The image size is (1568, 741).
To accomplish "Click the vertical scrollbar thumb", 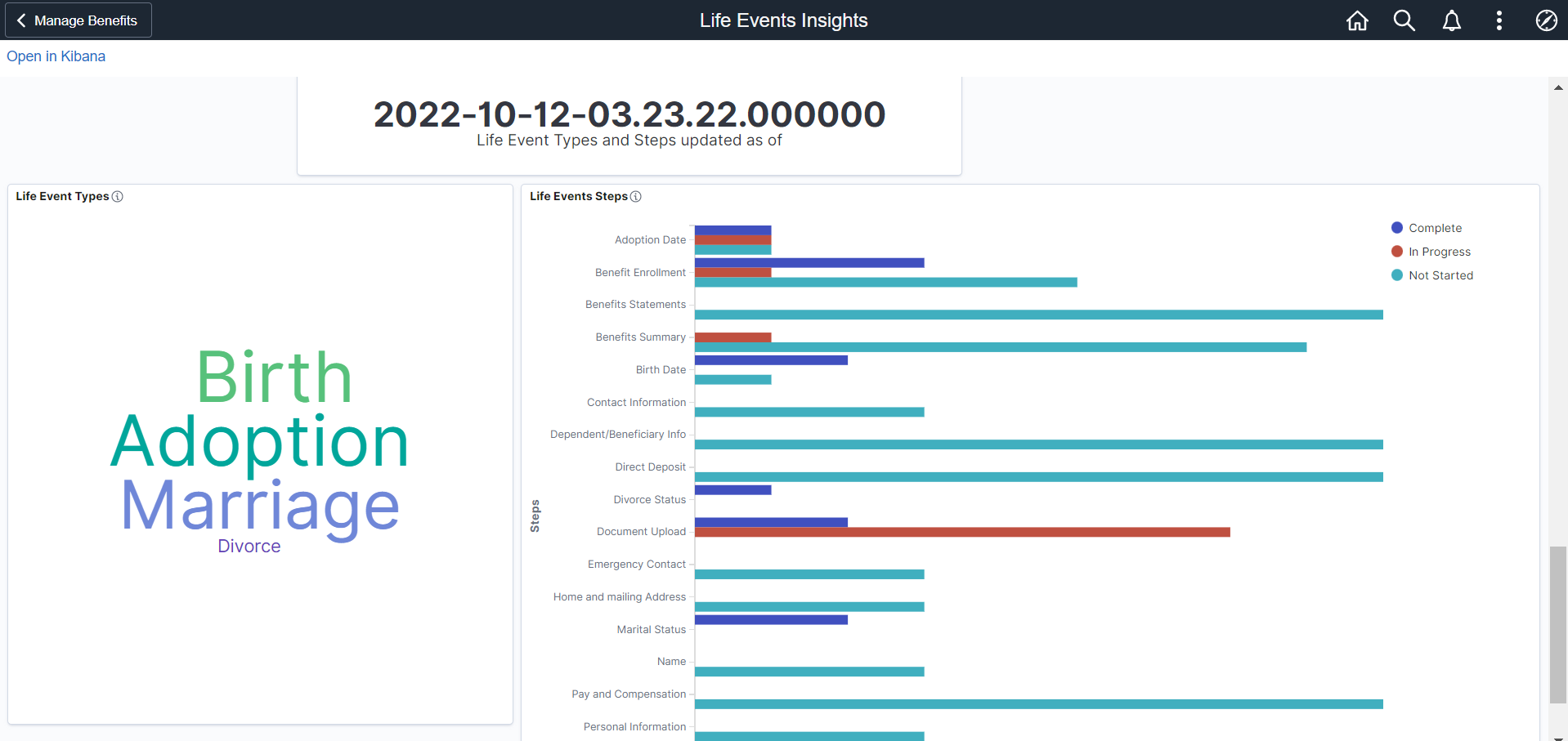I will [1558, 625].
